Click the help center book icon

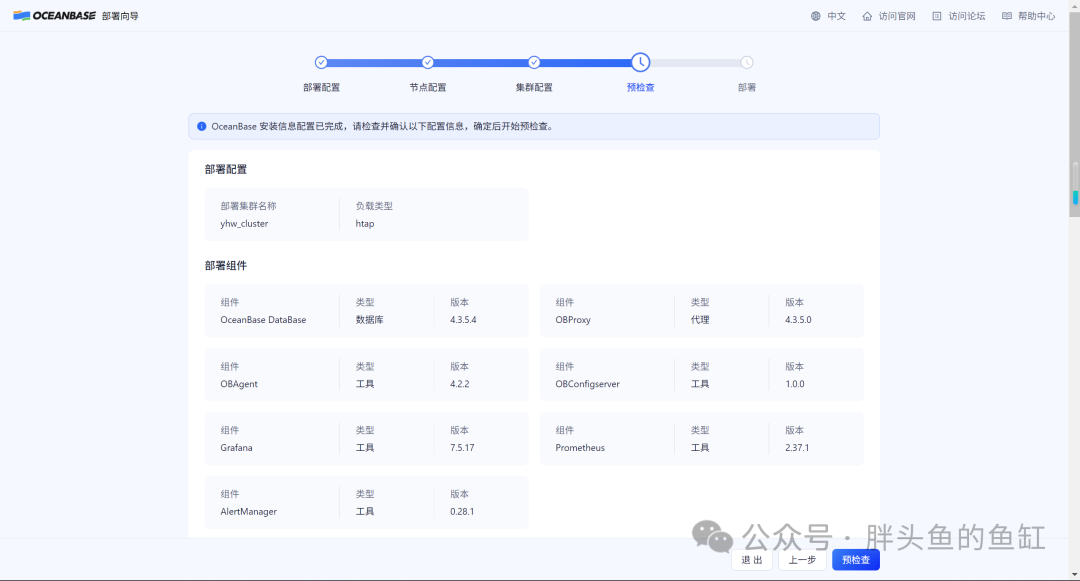click(x=1007, y=16)
